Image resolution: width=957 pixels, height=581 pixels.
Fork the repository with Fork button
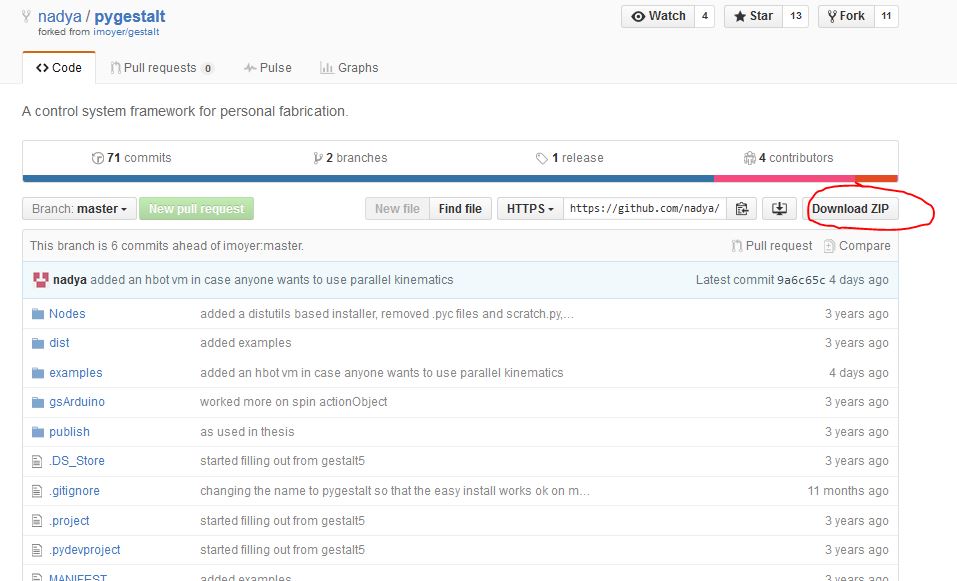point(846,16)
